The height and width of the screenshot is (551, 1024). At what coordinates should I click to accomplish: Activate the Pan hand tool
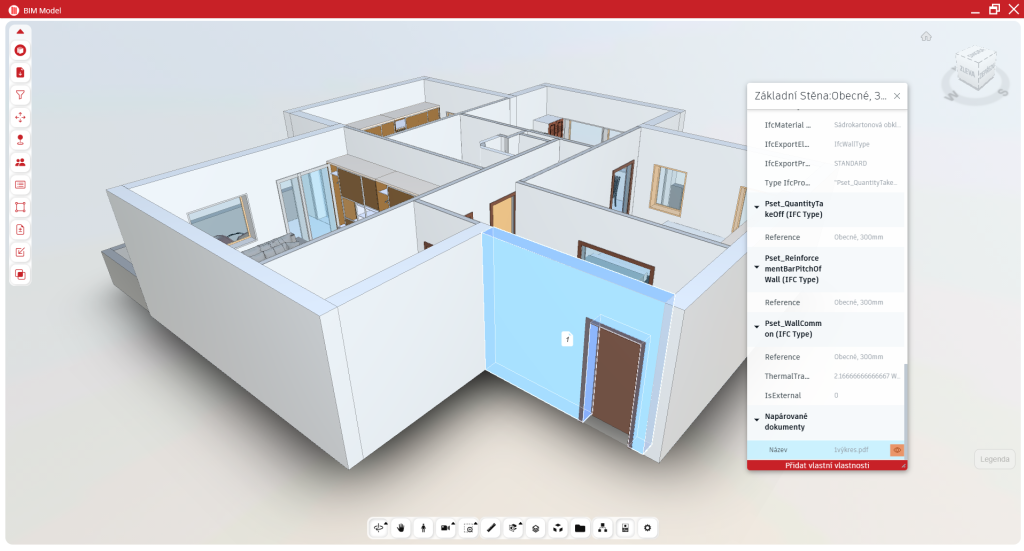401,528
